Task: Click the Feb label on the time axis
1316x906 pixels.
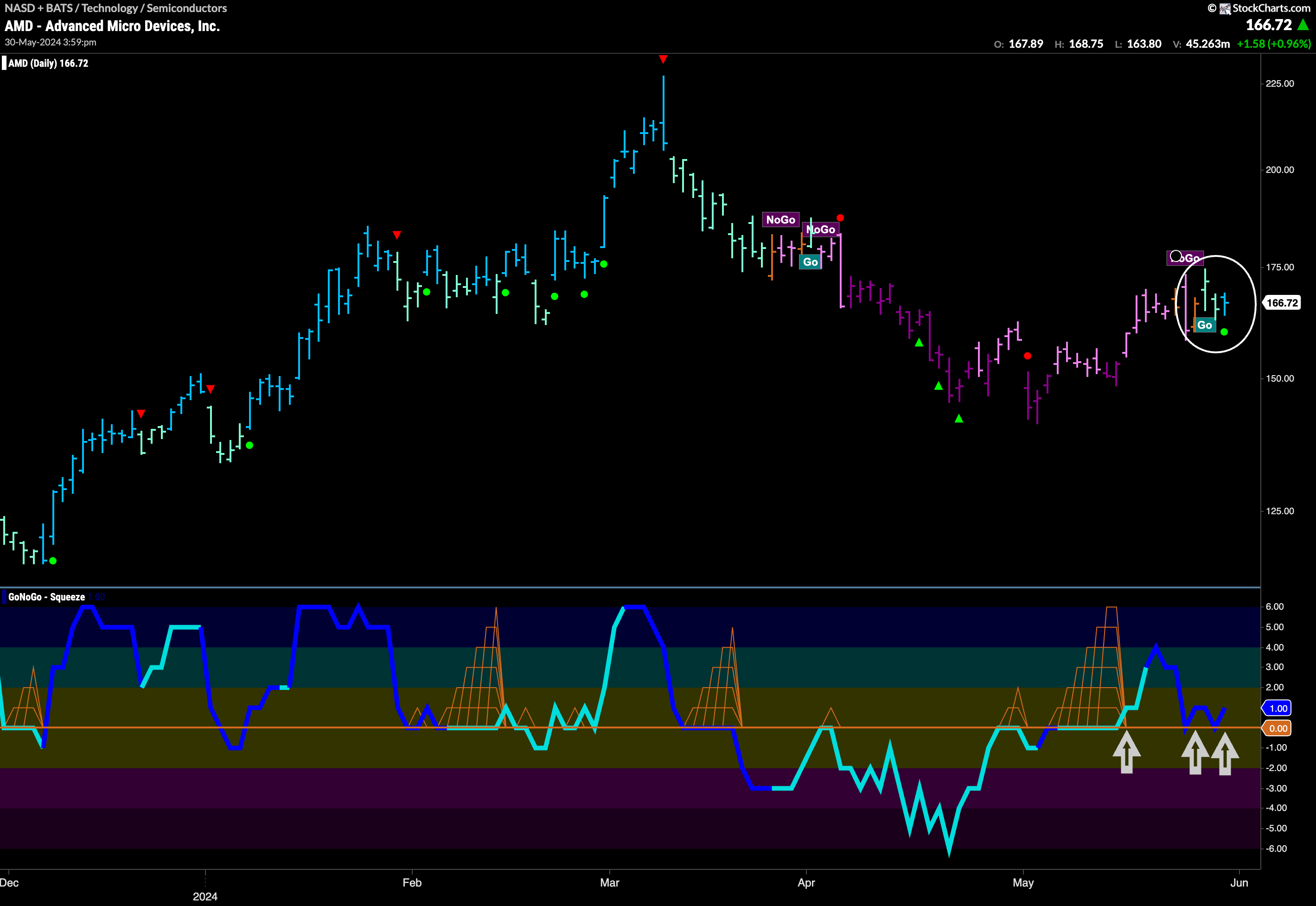Action: pos(412,883)
